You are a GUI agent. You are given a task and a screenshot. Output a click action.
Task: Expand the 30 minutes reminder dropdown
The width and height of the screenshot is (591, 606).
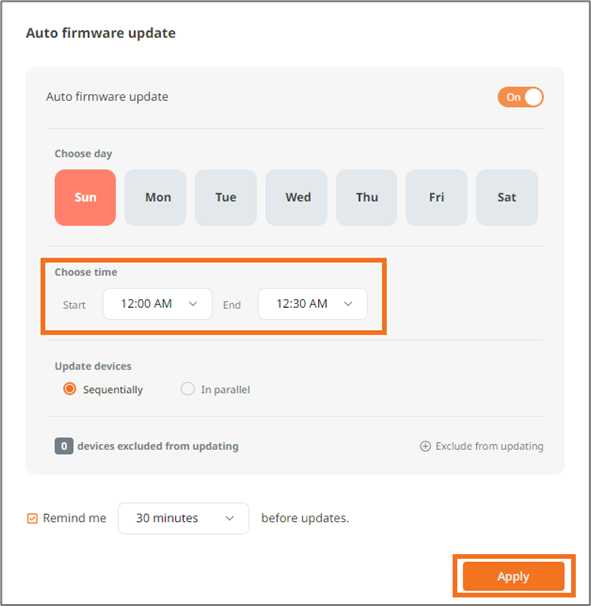184,518
